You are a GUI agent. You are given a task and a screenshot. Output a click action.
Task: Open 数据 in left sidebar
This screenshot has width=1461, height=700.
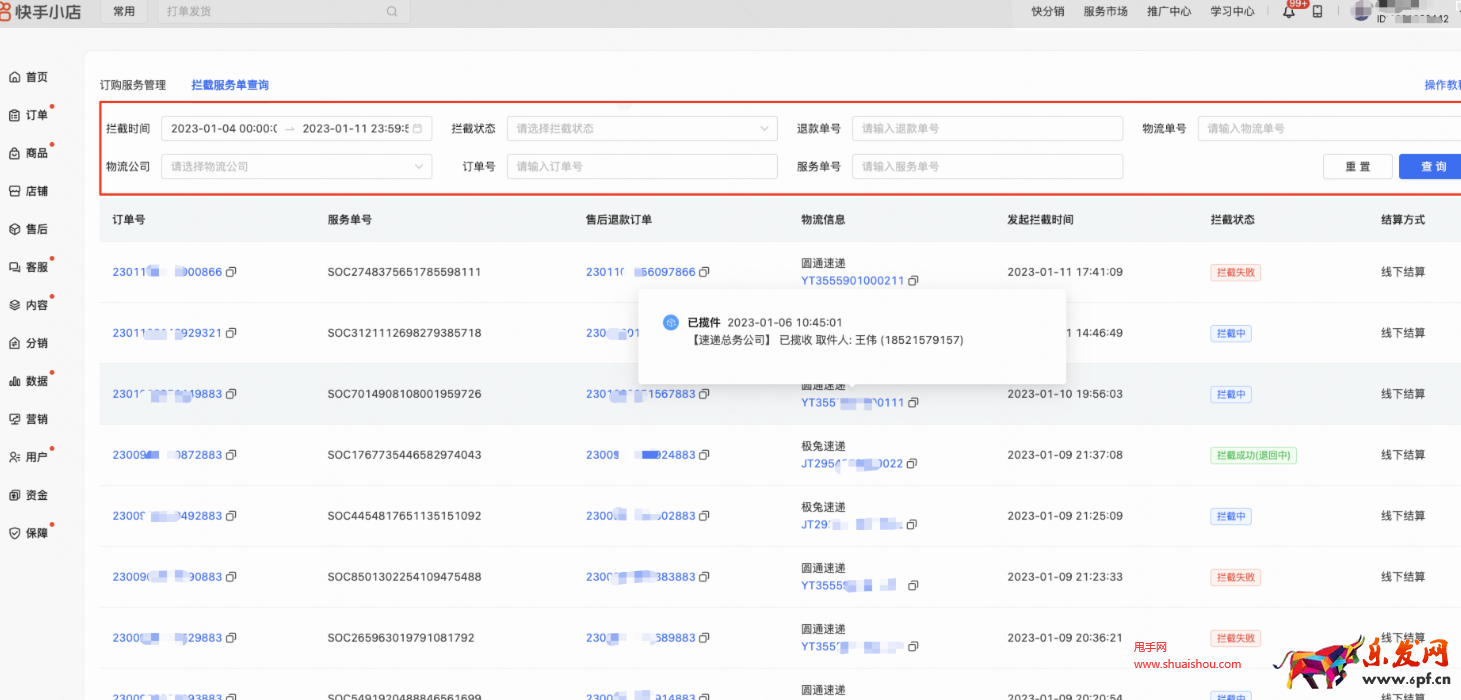click(x=36, y=381)
